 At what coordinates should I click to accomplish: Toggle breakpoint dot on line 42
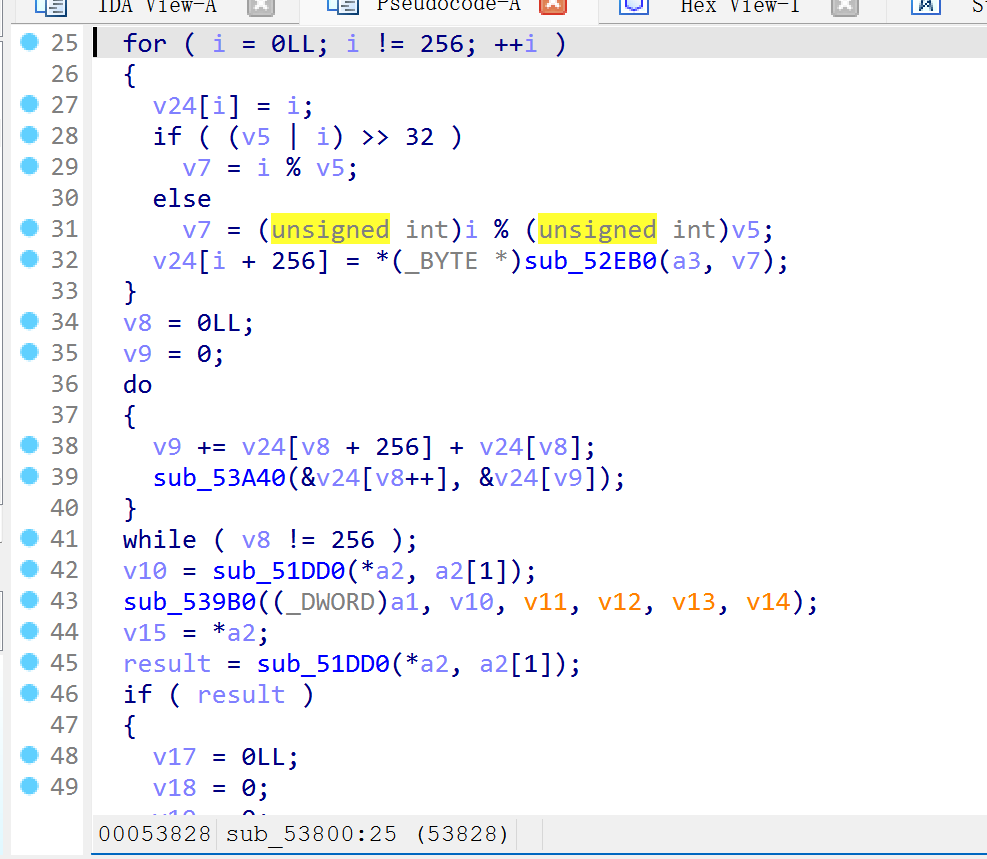coord(29,570)
